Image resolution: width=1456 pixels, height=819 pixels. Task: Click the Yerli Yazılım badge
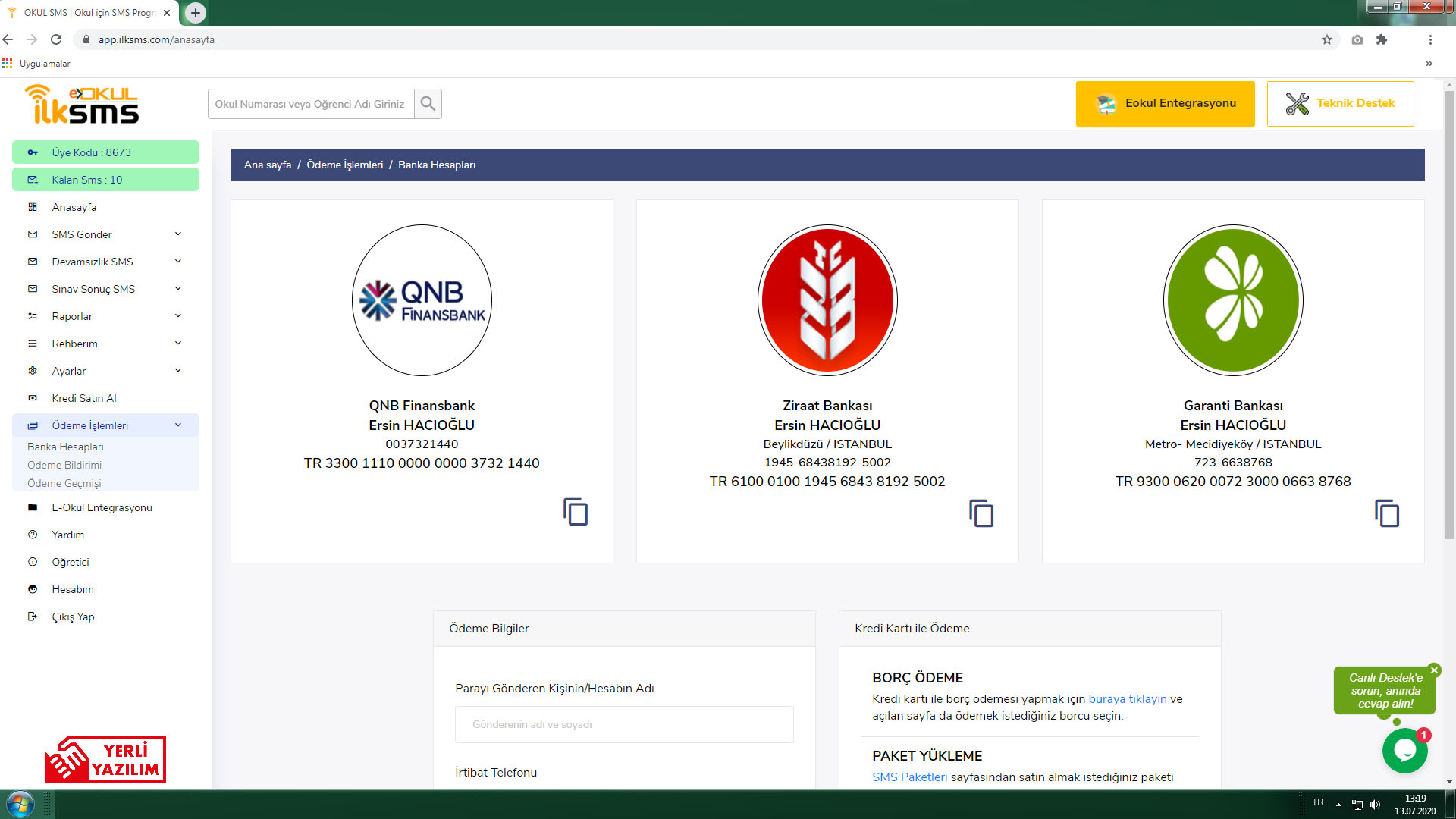point(105,758)
